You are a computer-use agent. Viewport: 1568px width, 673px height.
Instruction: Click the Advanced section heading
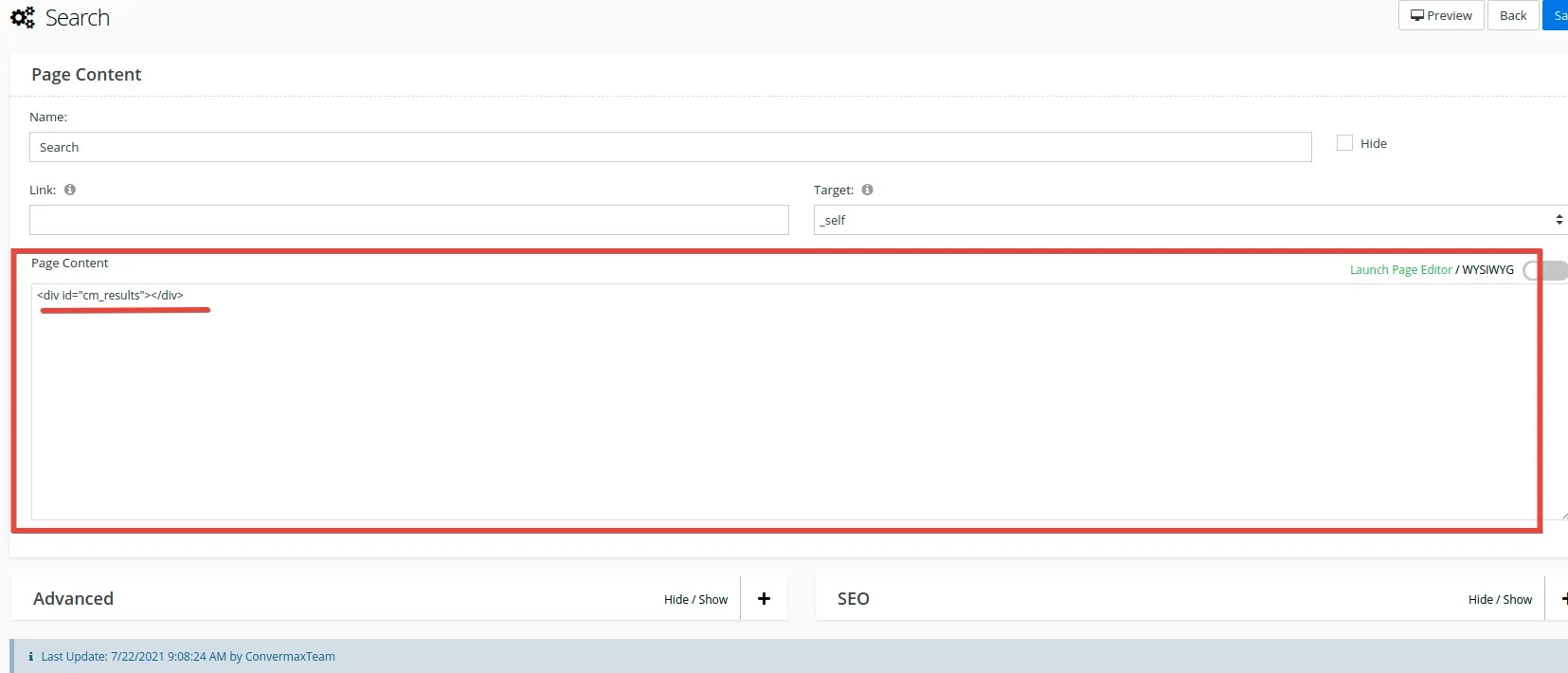[73, 599]
